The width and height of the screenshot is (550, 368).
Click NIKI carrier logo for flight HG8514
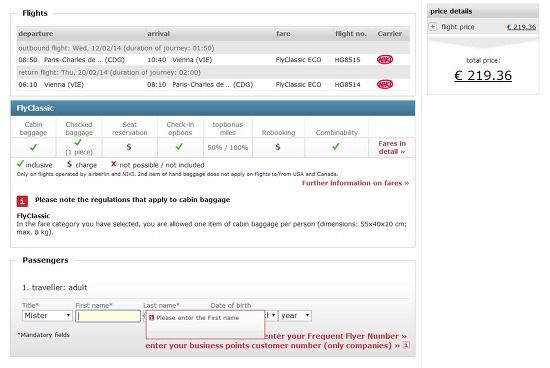pos(385,84)
